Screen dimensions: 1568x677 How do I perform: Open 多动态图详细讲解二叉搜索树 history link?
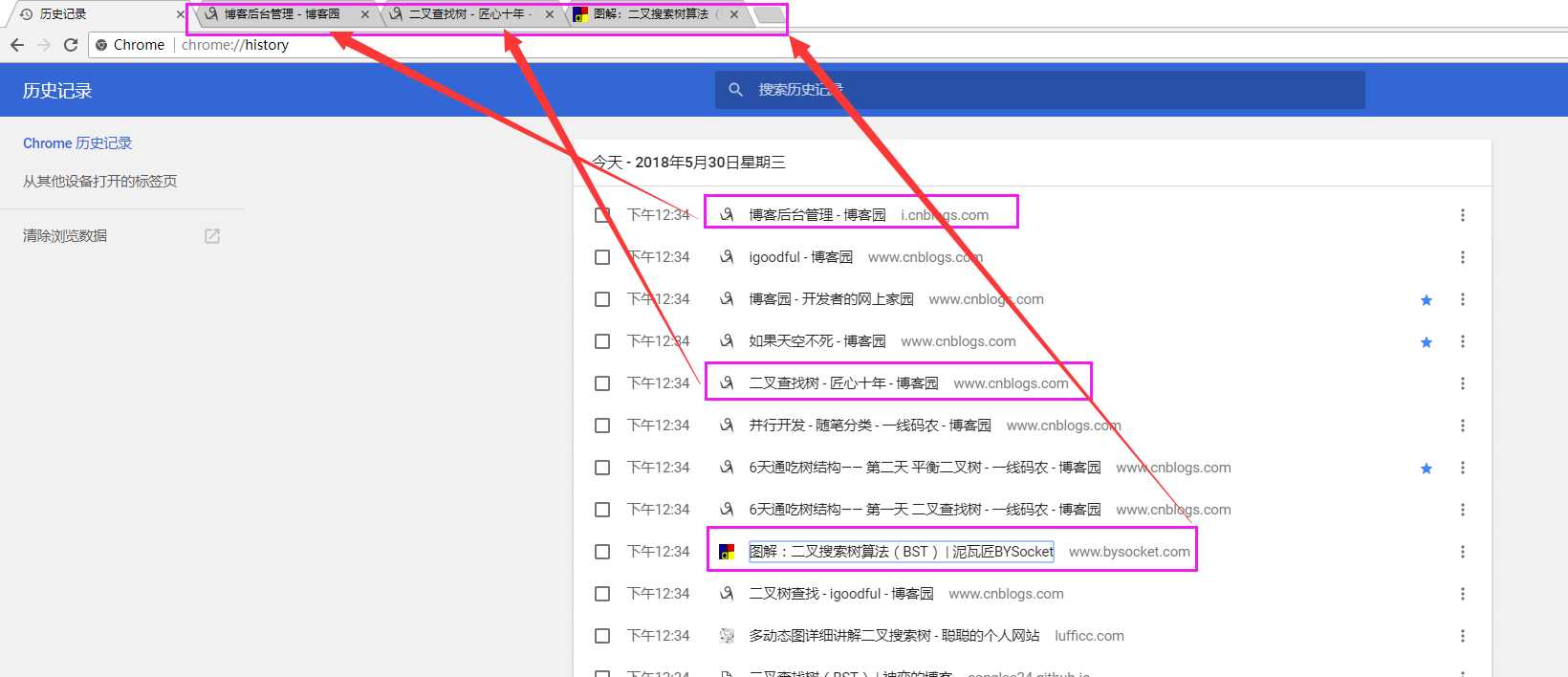click(894, 636)
